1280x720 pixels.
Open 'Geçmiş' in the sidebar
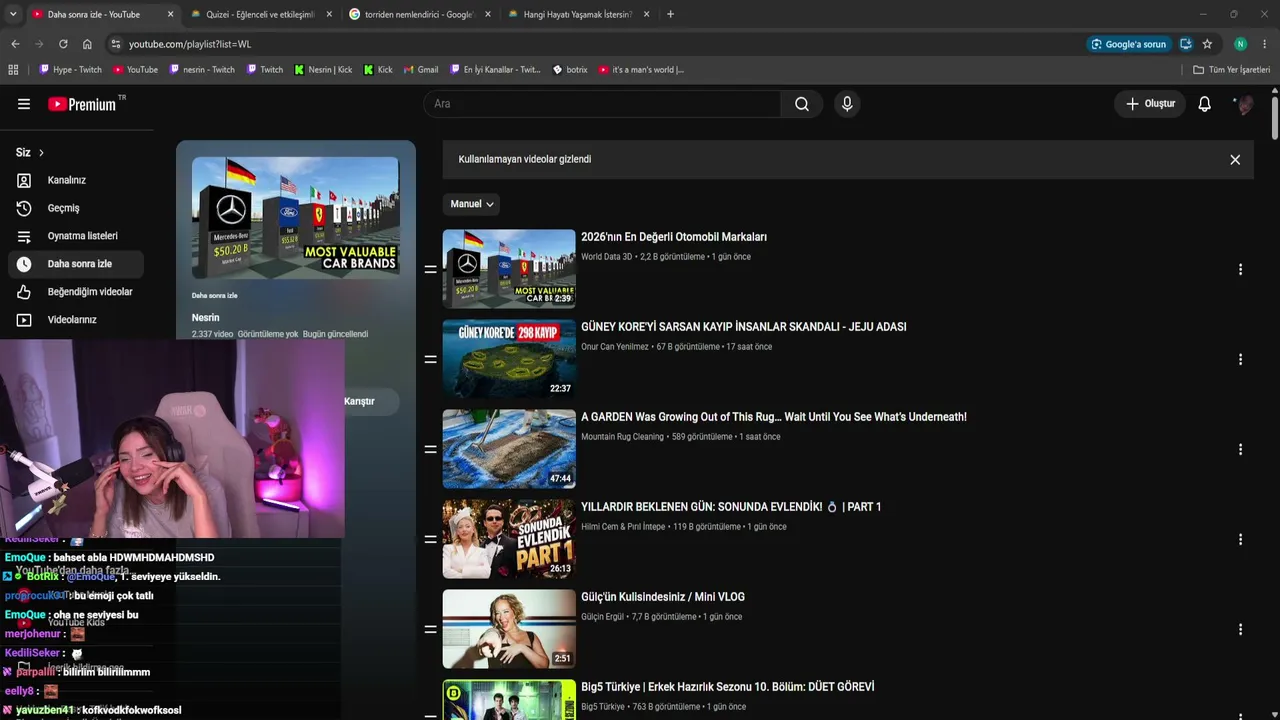point(76,208)
